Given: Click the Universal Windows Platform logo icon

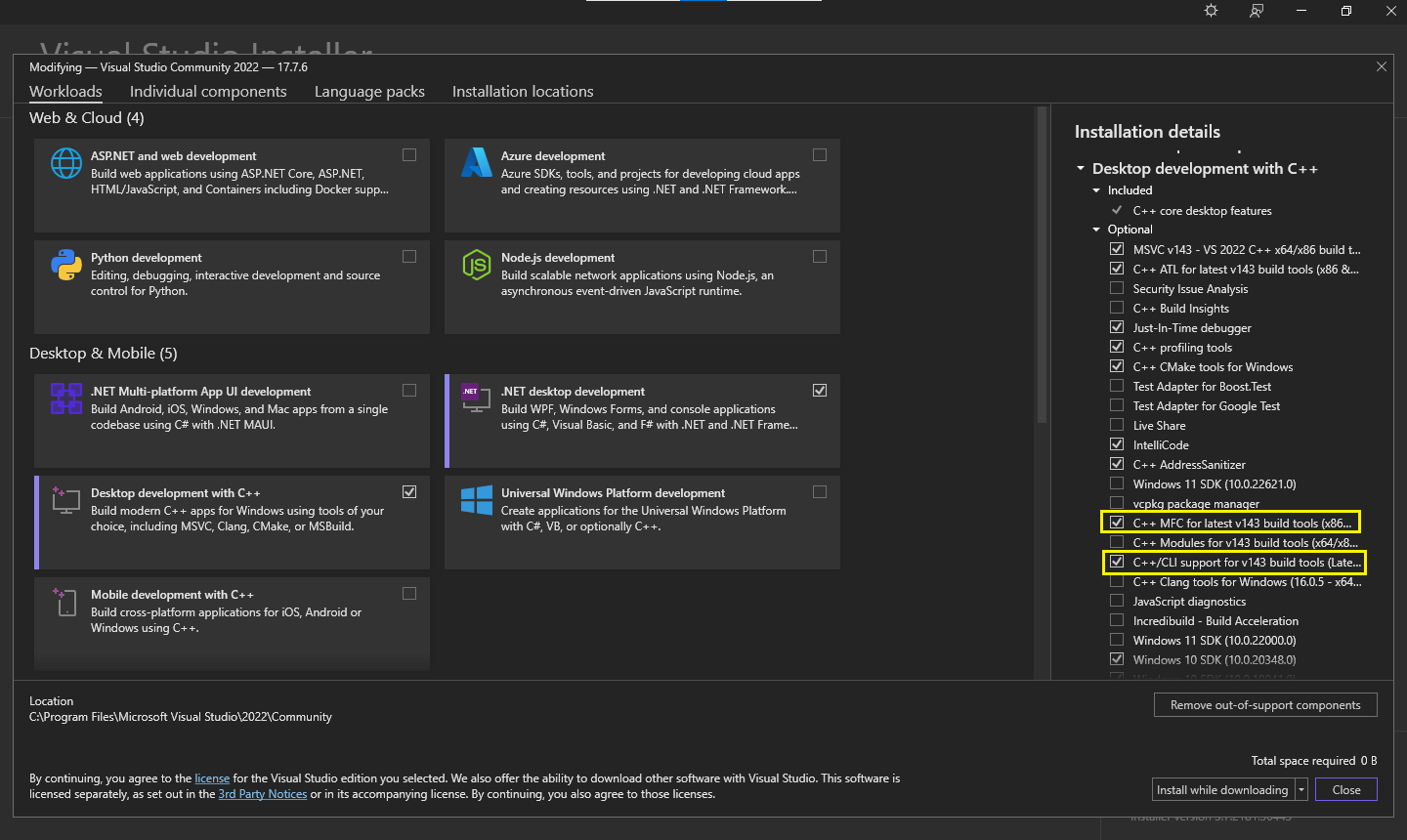Looking at the screenshot, I should [477, 500].
